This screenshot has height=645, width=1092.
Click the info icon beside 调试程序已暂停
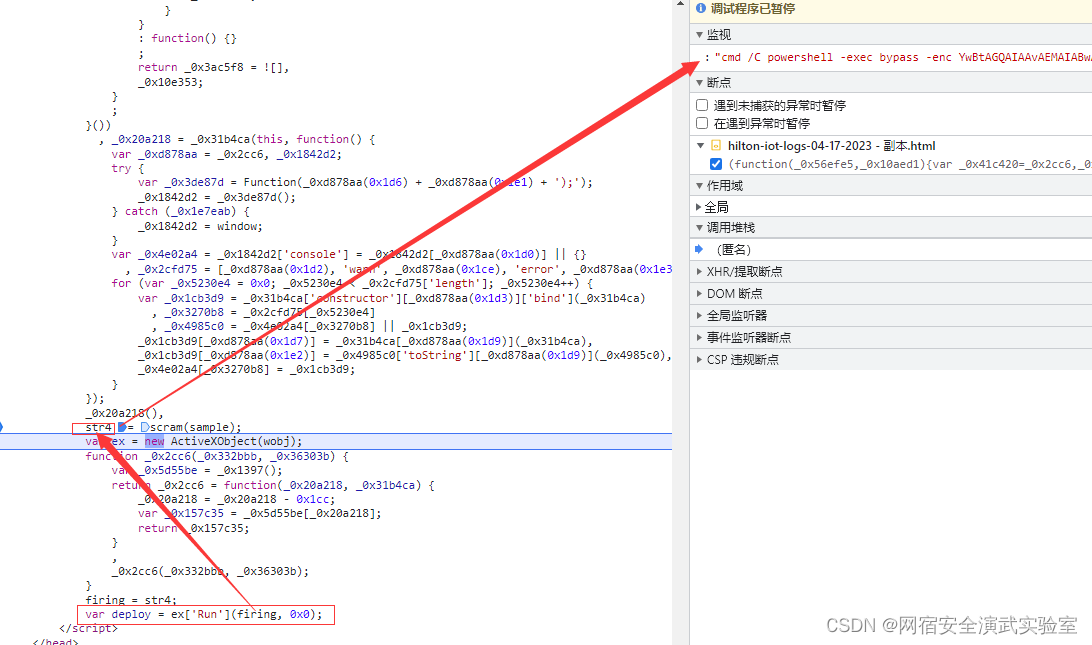coord(701,8)
